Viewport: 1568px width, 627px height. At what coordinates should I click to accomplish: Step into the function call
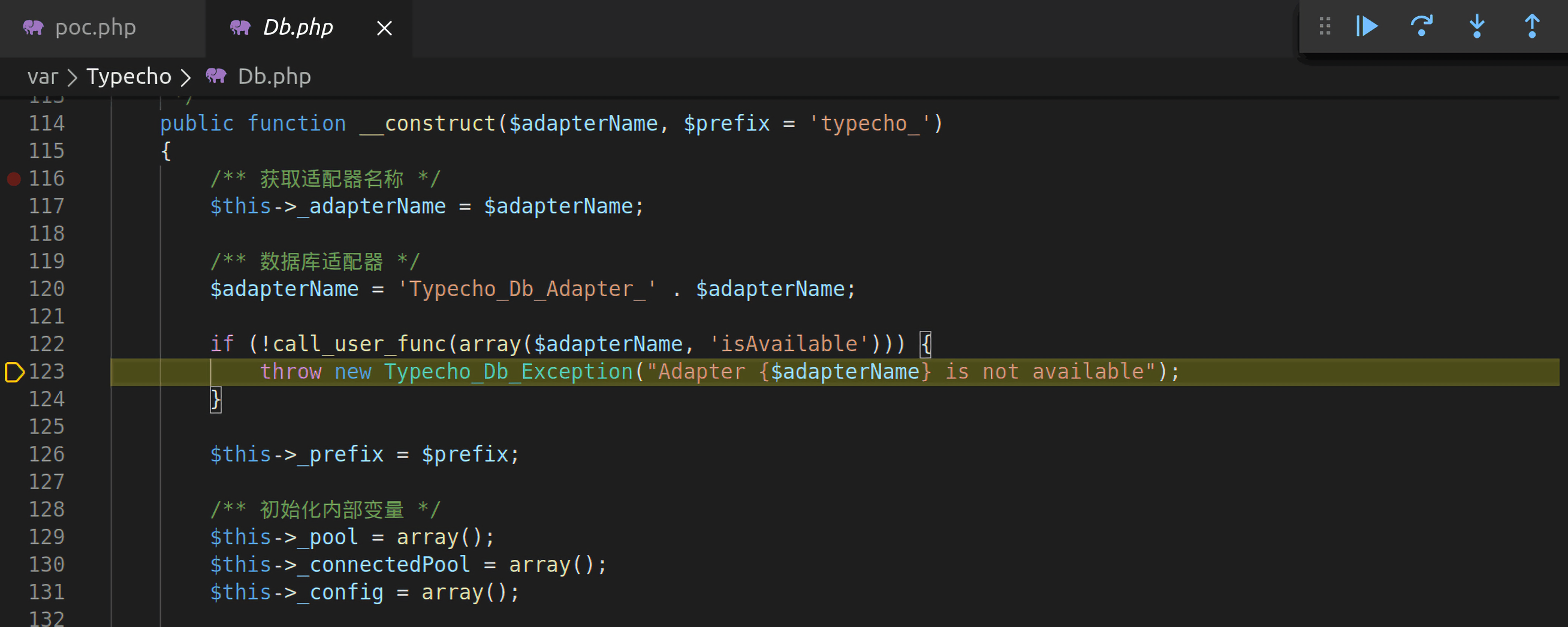coord(1477,26)
